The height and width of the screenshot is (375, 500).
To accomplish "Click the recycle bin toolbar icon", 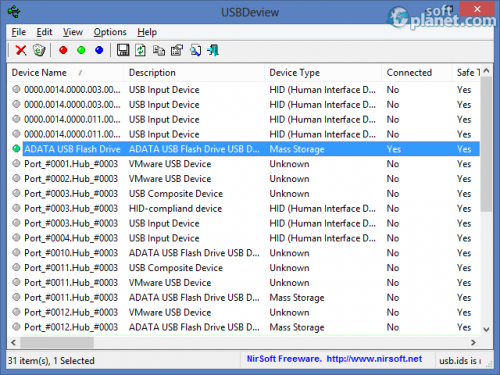I will click(39, 50).
